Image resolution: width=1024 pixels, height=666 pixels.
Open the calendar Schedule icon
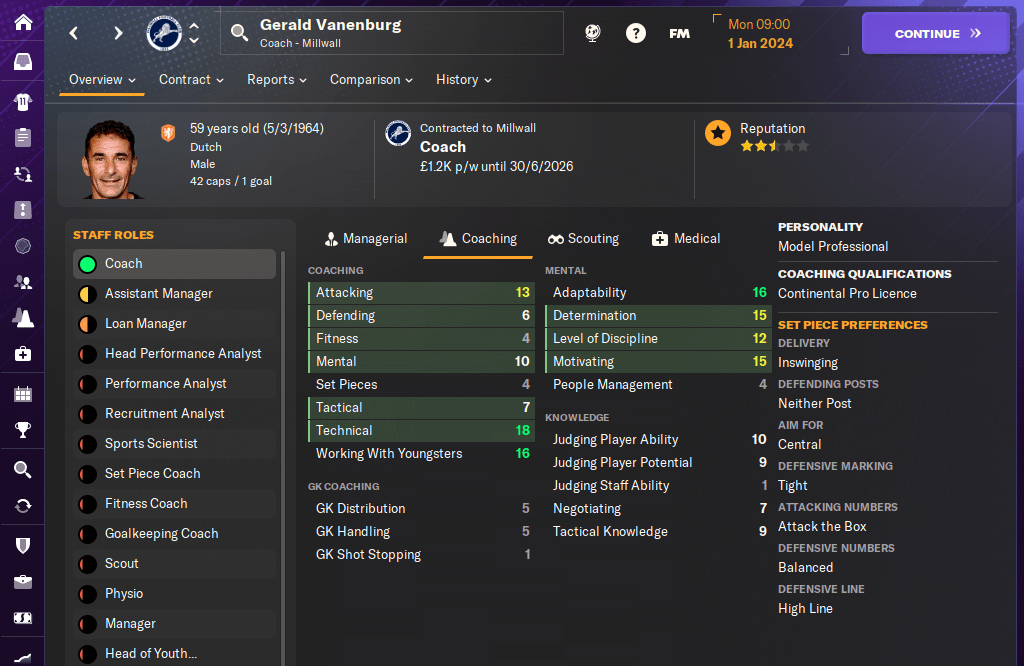click(x=23, y=394)
